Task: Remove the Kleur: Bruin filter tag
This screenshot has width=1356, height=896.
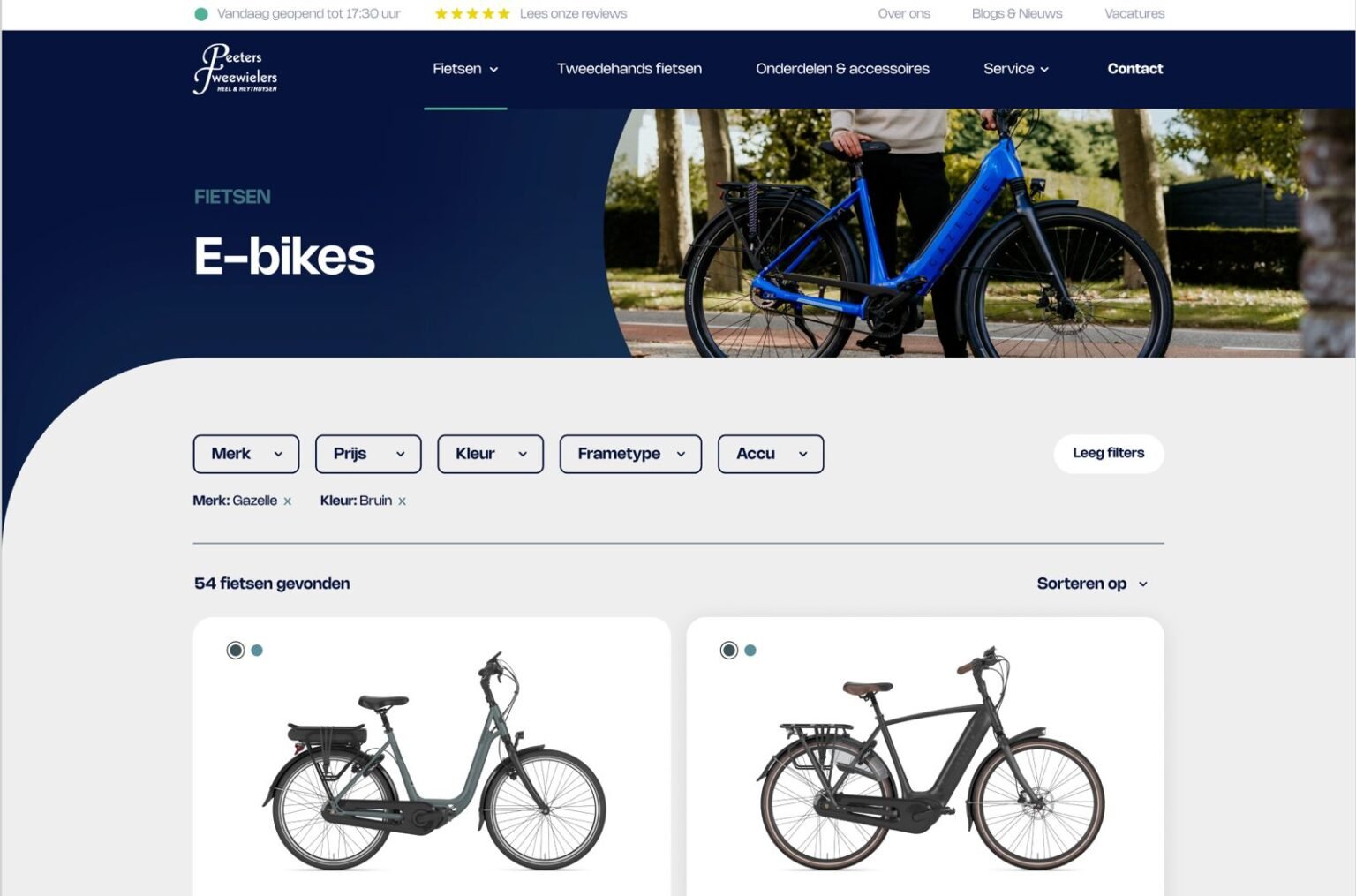Action: pos(402,501)
